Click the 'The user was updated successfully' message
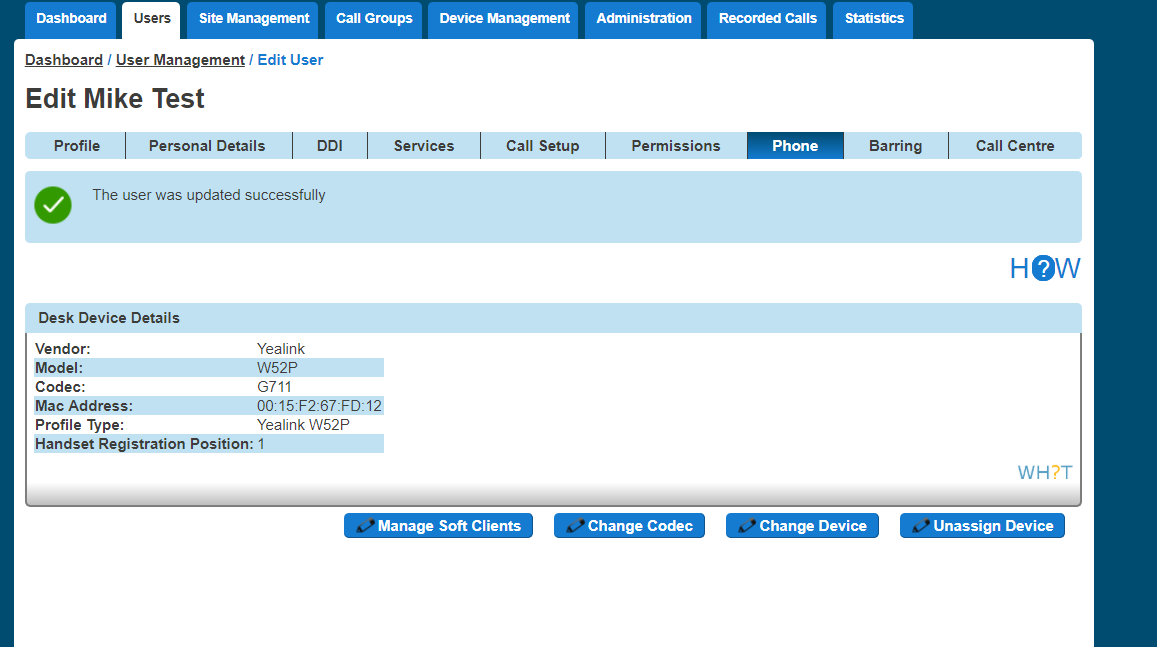The width and height of the screenshot is (1157, 647). click(209, 195)
